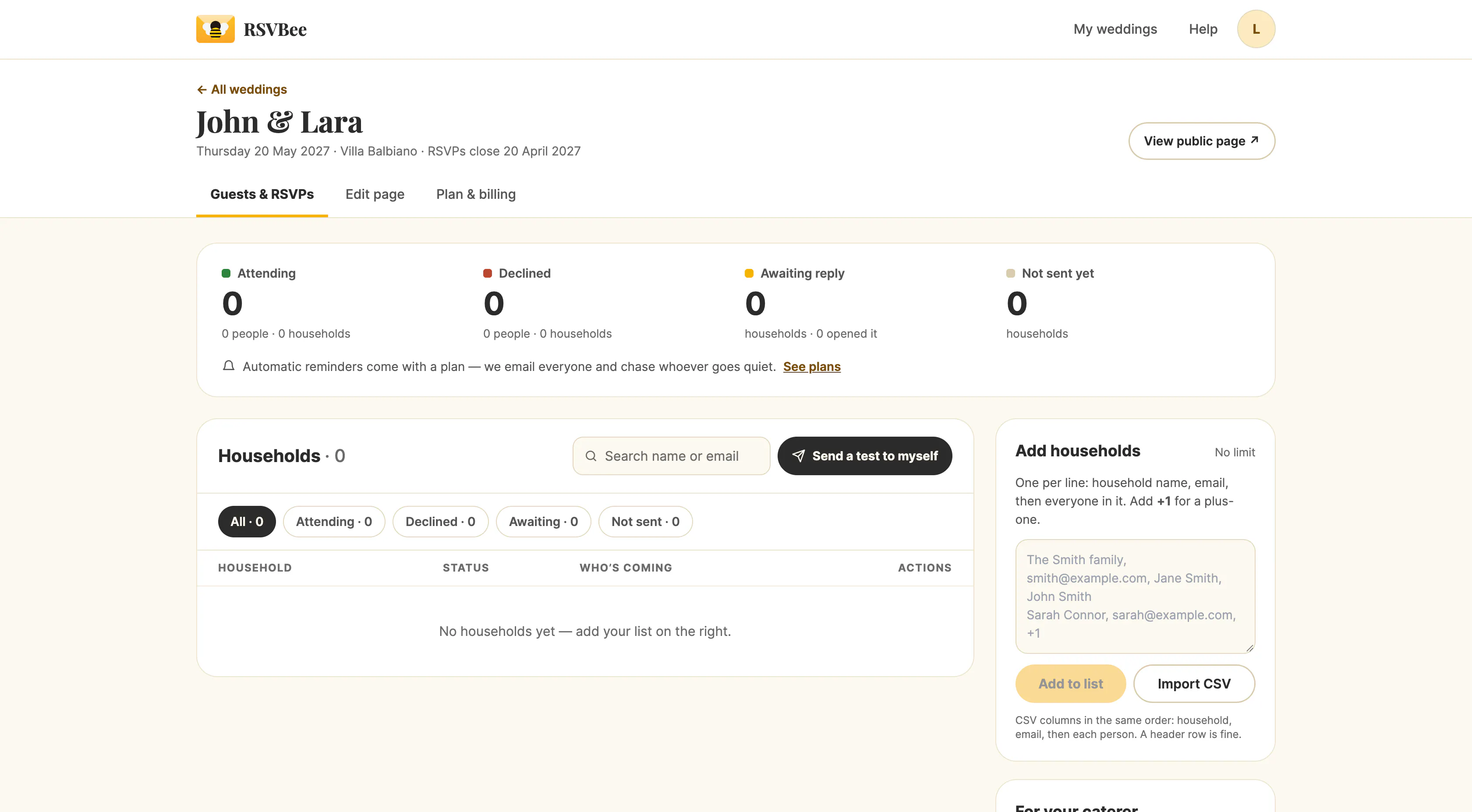Click the red Declined status dot
This screenshot has width=1472, height=812.
(488, 273)
